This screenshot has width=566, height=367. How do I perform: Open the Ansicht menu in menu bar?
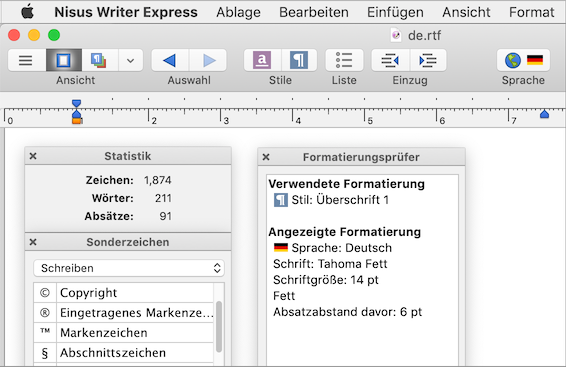[x=466, y=12]
